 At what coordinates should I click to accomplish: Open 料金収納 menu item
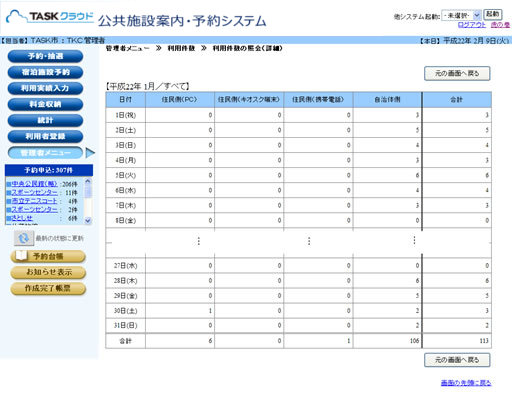pos(45,104)
